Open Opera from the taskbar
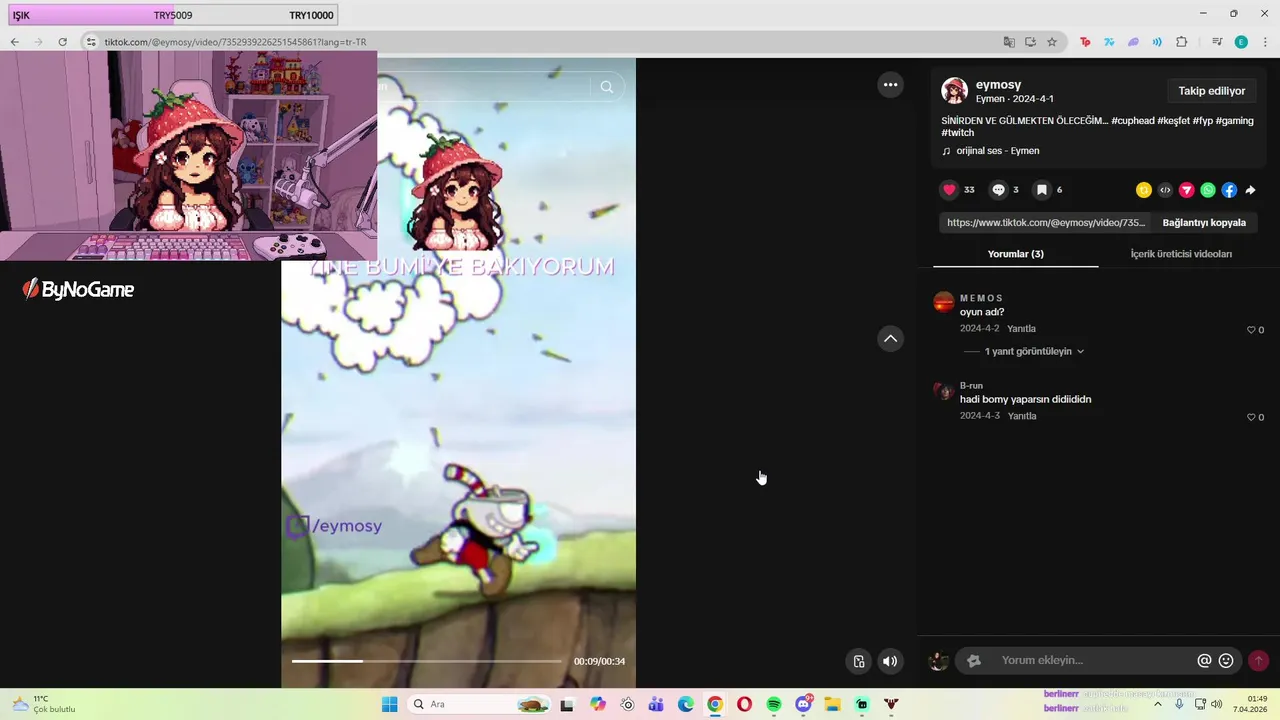1280x720 pixels. pos(744,704)
